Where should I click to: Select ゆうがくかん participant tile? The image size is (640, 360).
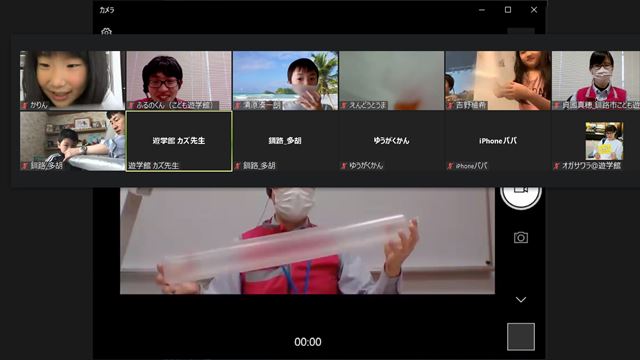392,141
